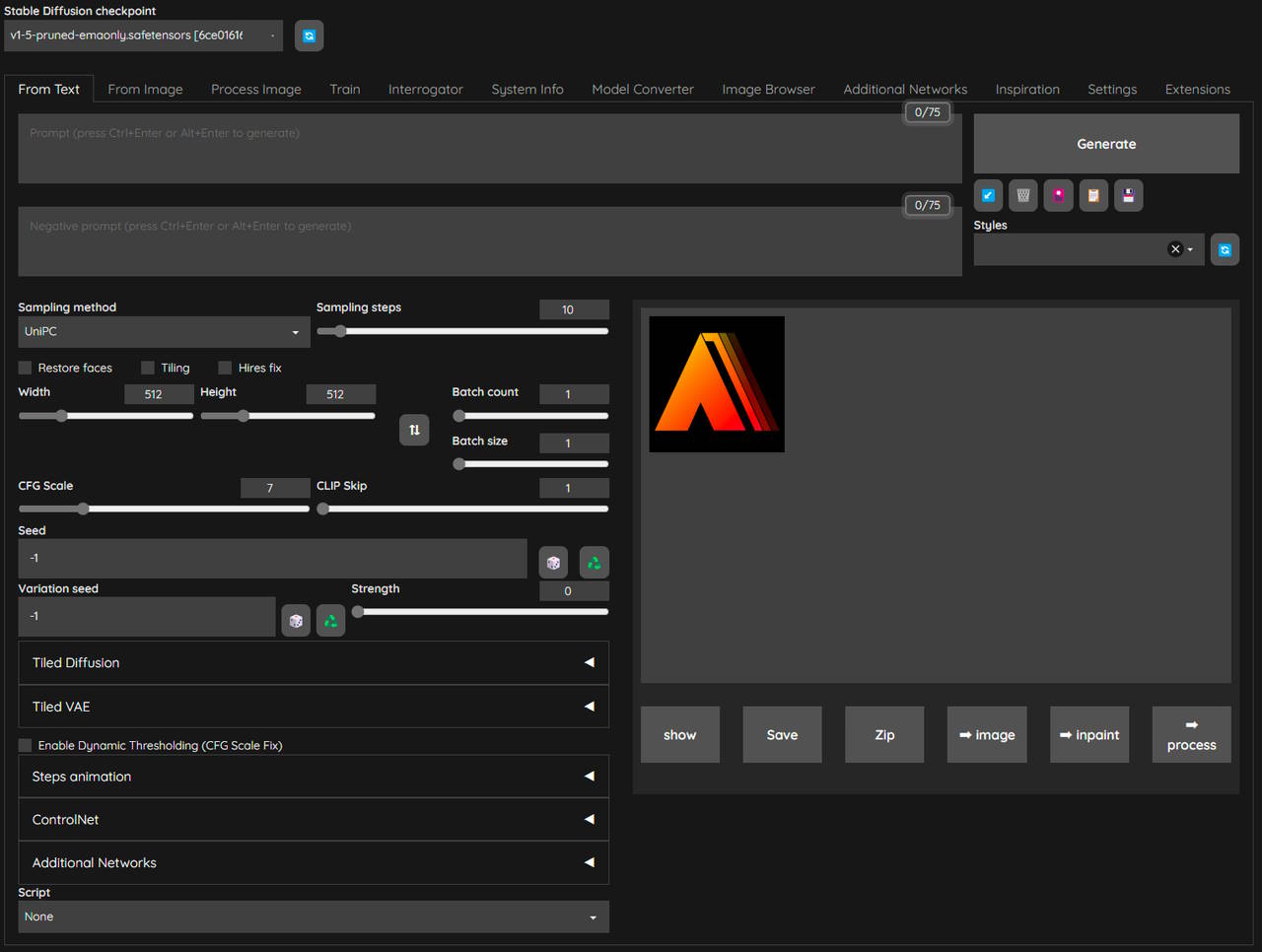Screen dimensions: 1262x952
Task: Open the Script dropdown
Action: click(x=314, y=917)
